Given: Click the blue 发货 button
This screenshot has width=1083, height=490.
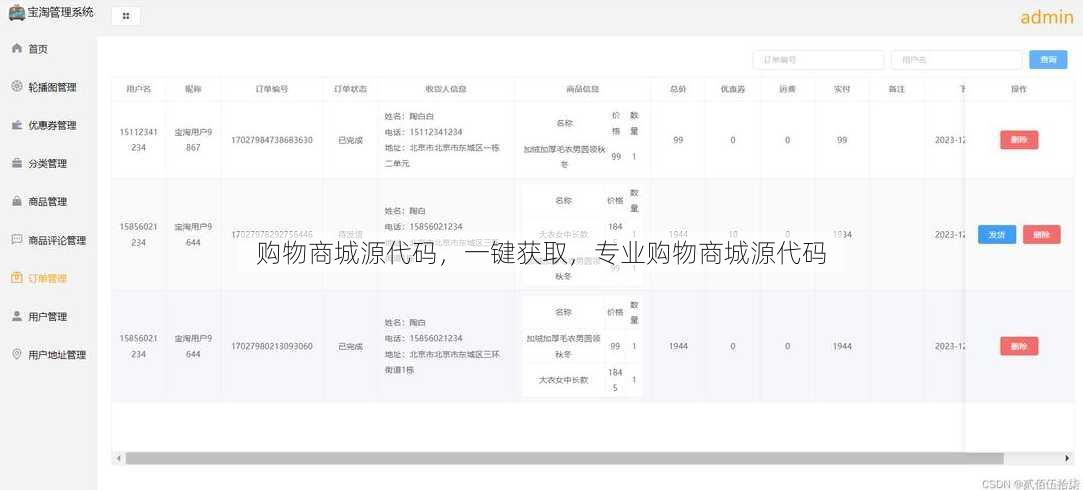Looking at the screenshot, I should pyautogui.click(x=997, y=234).
